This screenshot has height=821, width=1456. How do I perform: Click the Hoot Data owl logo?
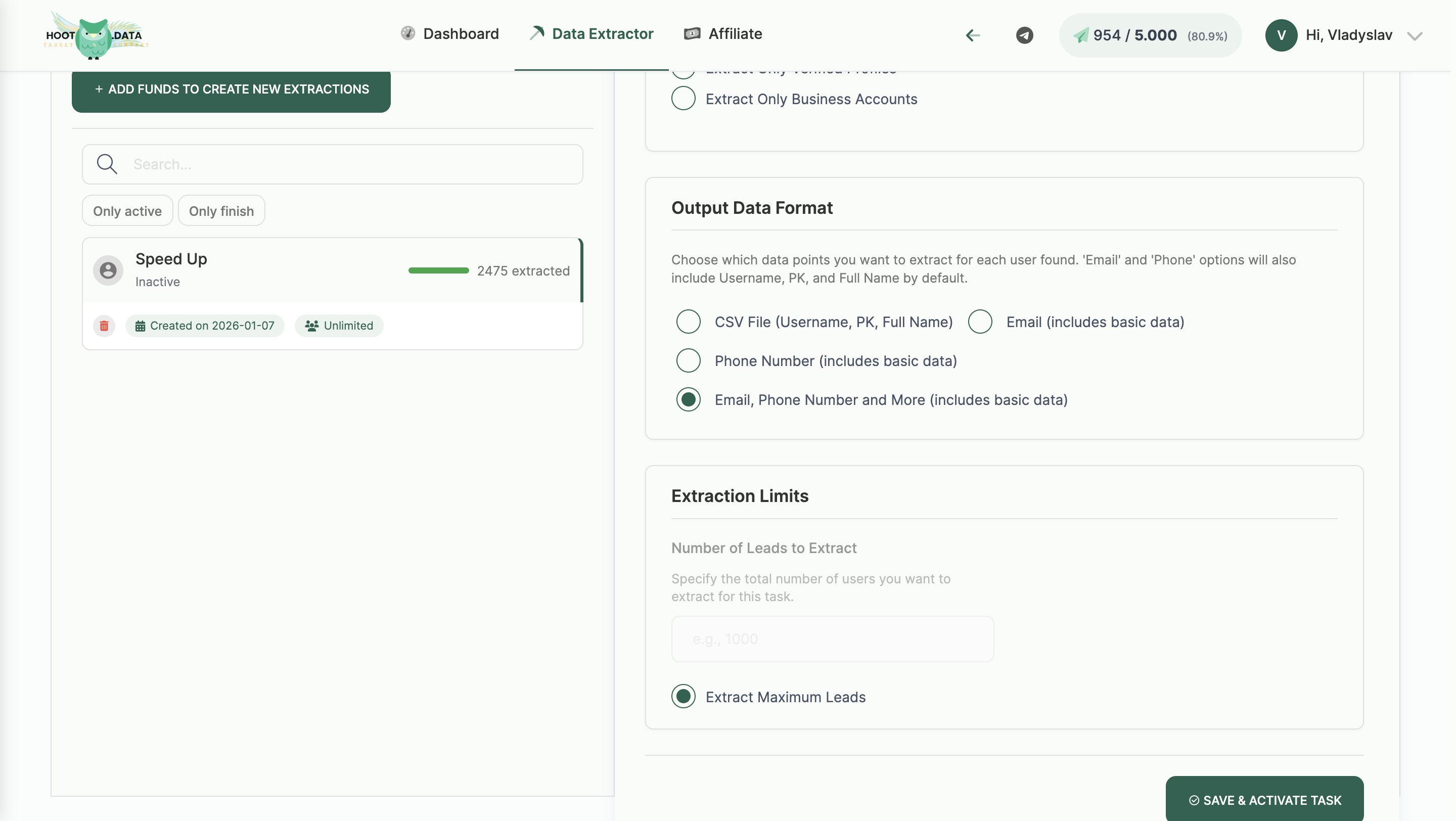pyautogui.click(x=95, y=35)
